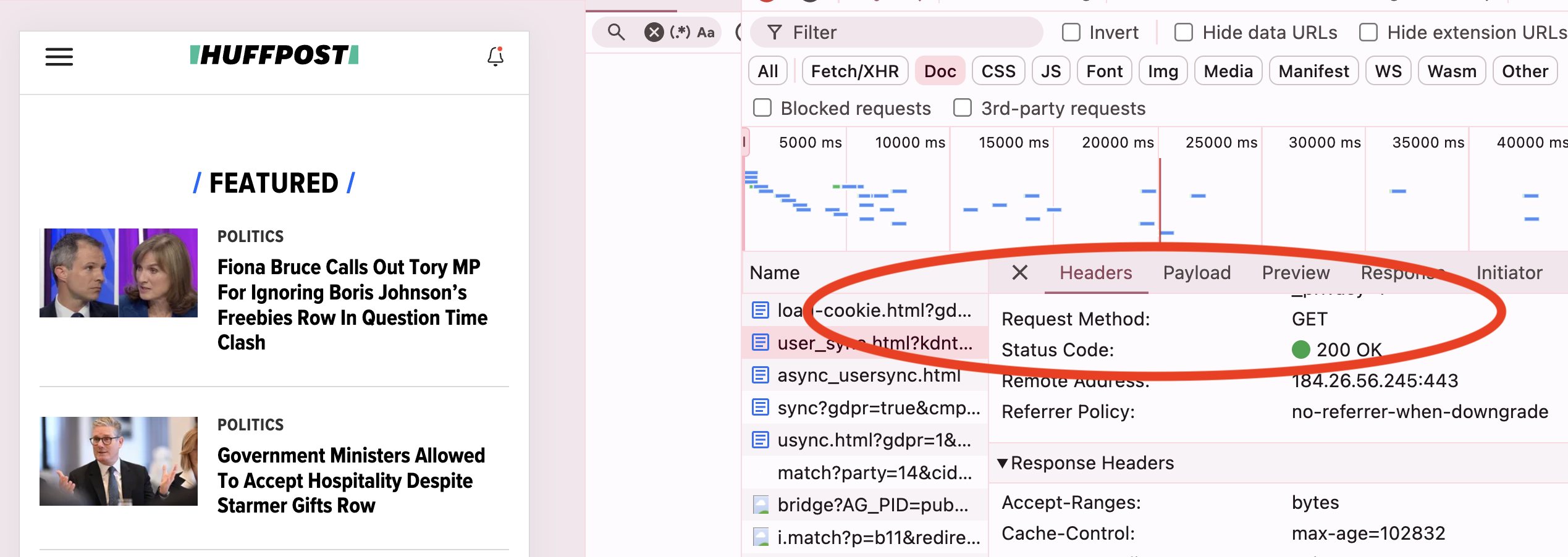Click the HuffPost notification bell
The width and height of the screenshot is (1568, 557).
(x=495, y=57)
